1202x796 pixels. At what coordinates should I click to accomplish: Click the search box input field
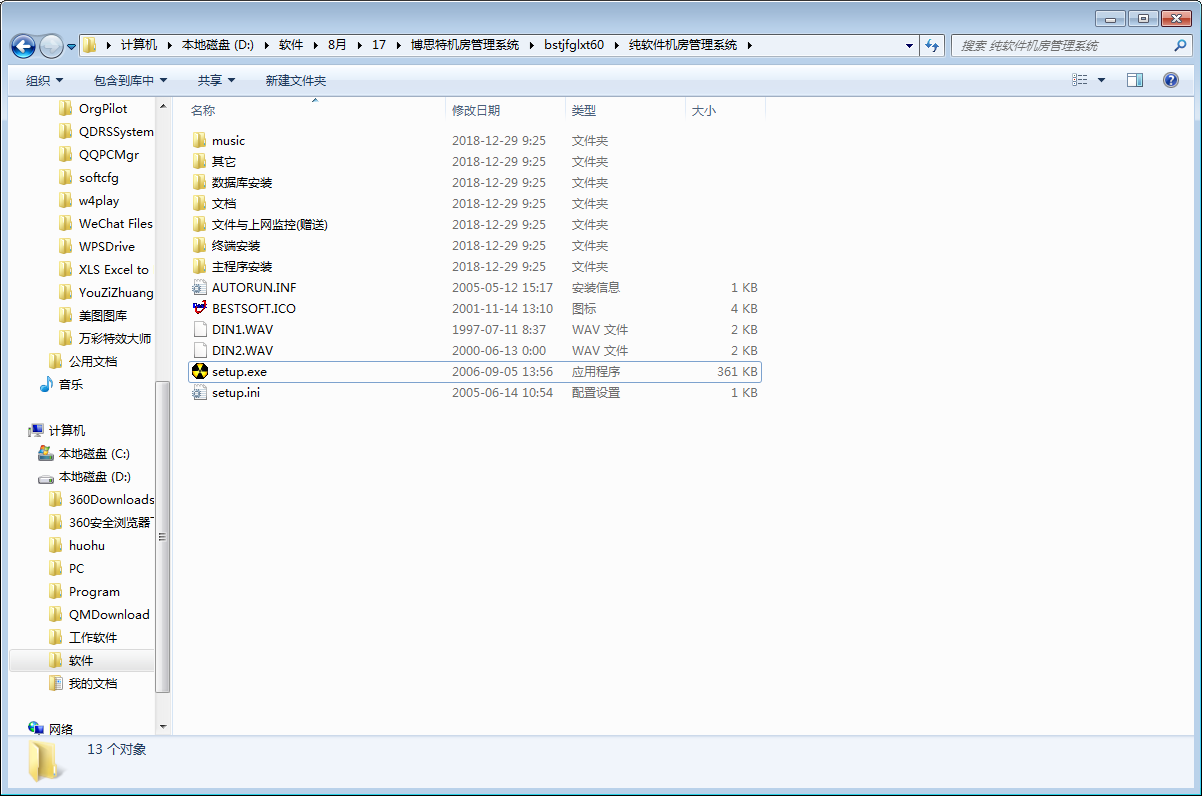(1064, 46)
